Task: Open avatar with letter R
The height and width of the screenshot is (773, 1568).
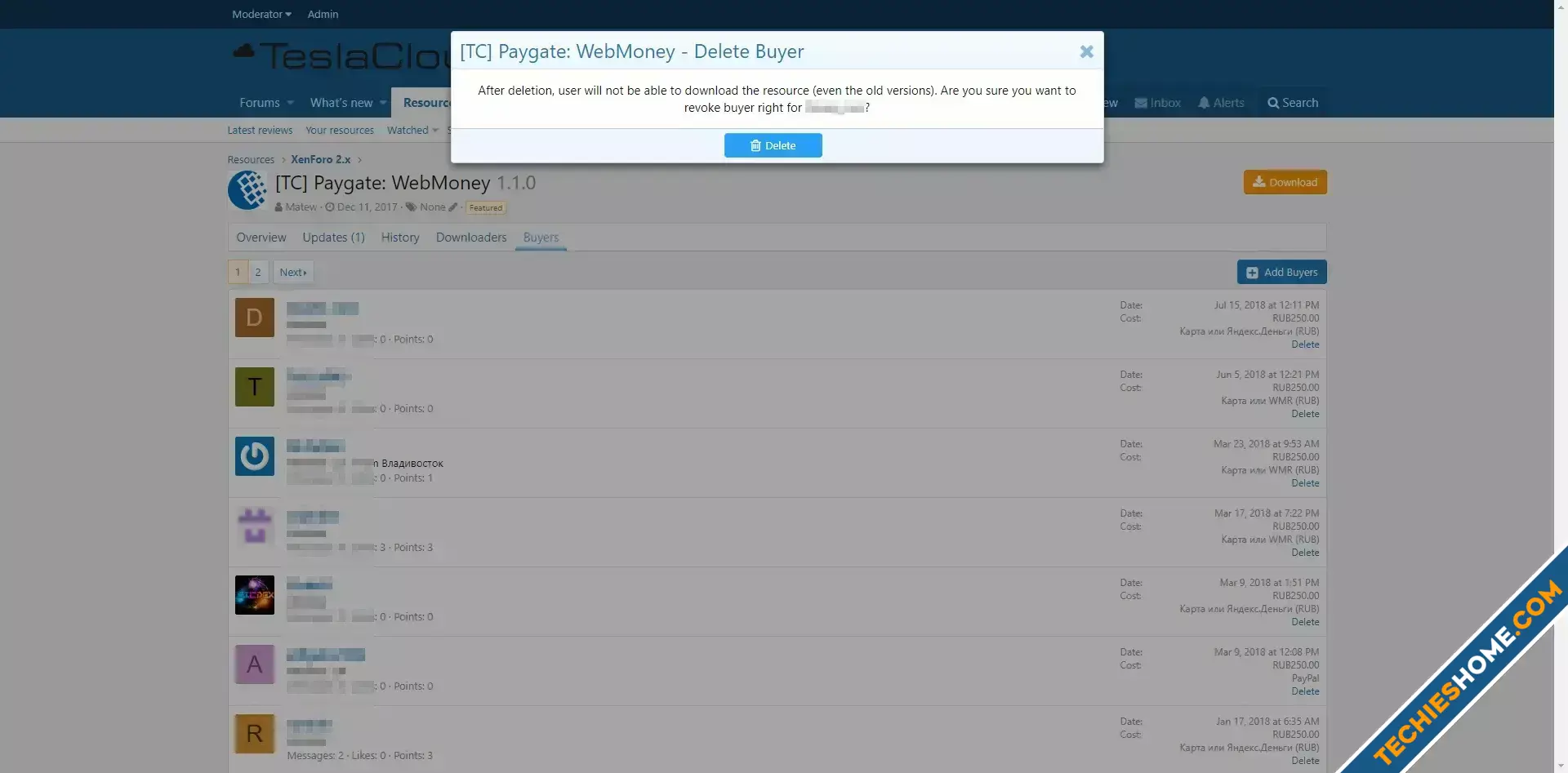Action: pyautogui.click(x=255, y=734)
